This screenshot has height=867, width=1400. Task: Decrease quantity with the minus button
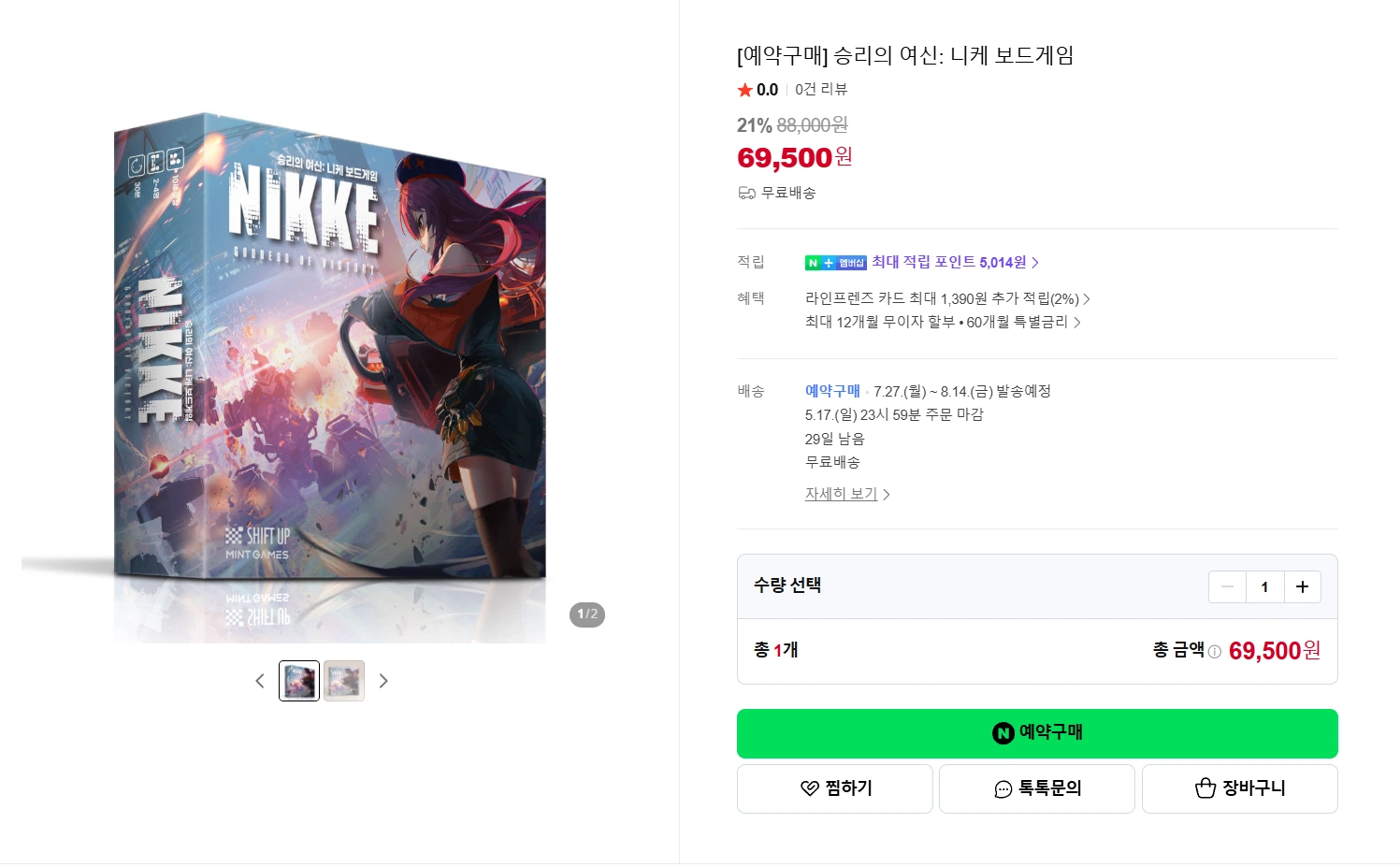point(1227,587)
